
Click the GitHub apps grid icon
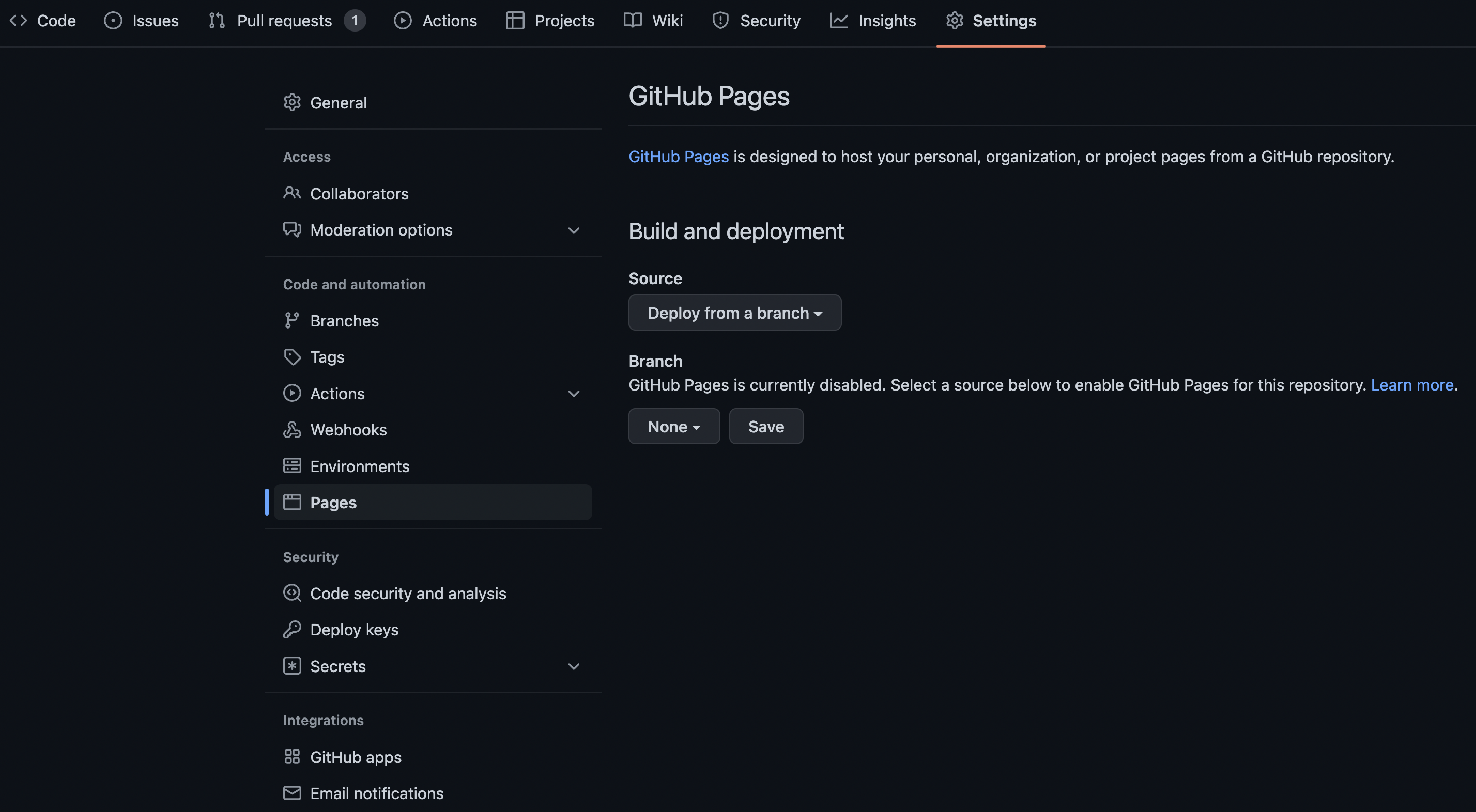[x=292, y=756]
